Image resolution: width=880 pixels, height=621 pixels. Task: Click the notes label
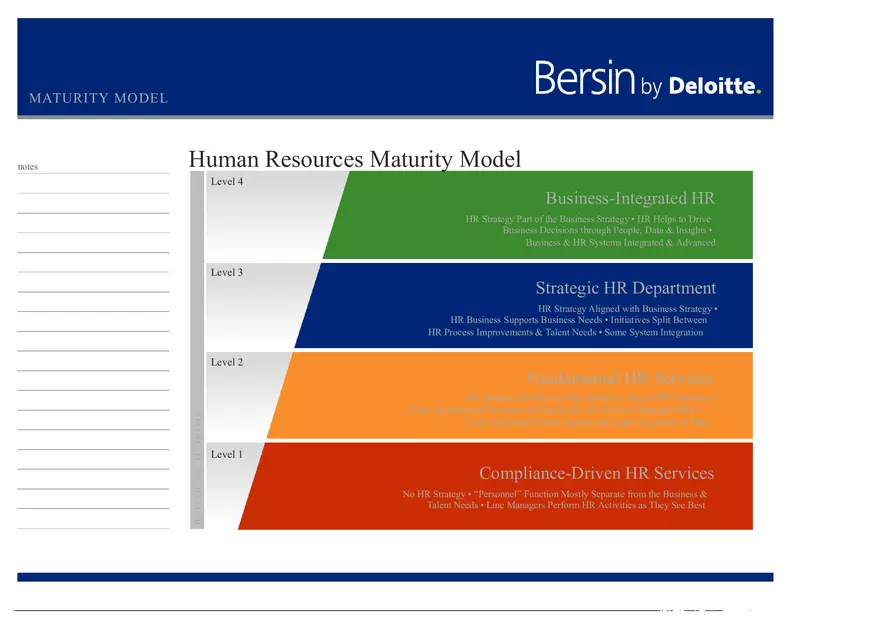click(x=28, y=167)
